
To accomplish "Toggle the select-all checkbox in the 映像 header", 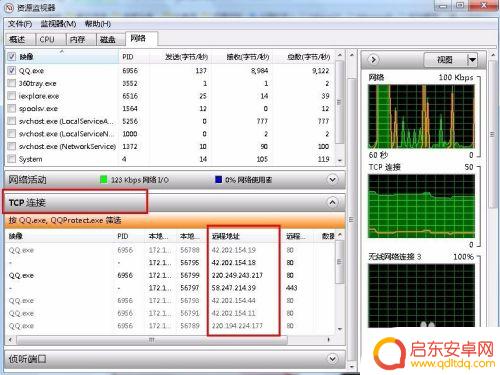I will pyautogui.click(x=12, y=57).
